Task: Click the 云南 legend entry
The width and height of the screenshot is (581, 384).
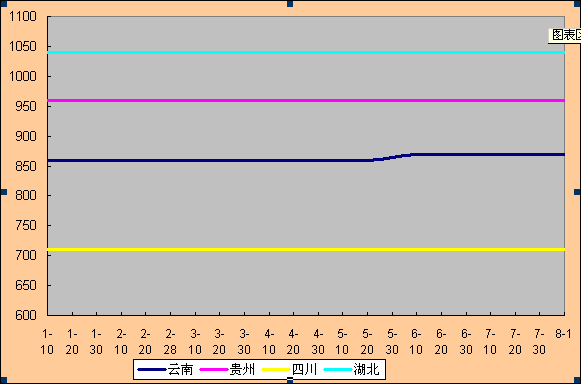Action: click(x=166, y=369)
